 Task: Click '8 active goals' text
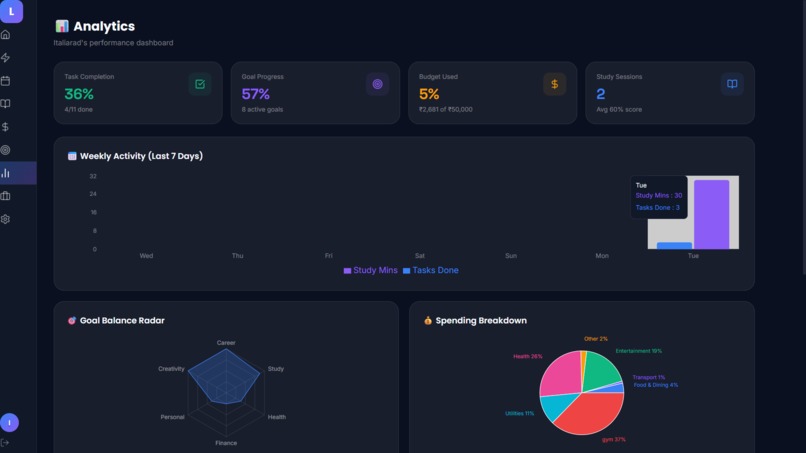tap(262, 110)
